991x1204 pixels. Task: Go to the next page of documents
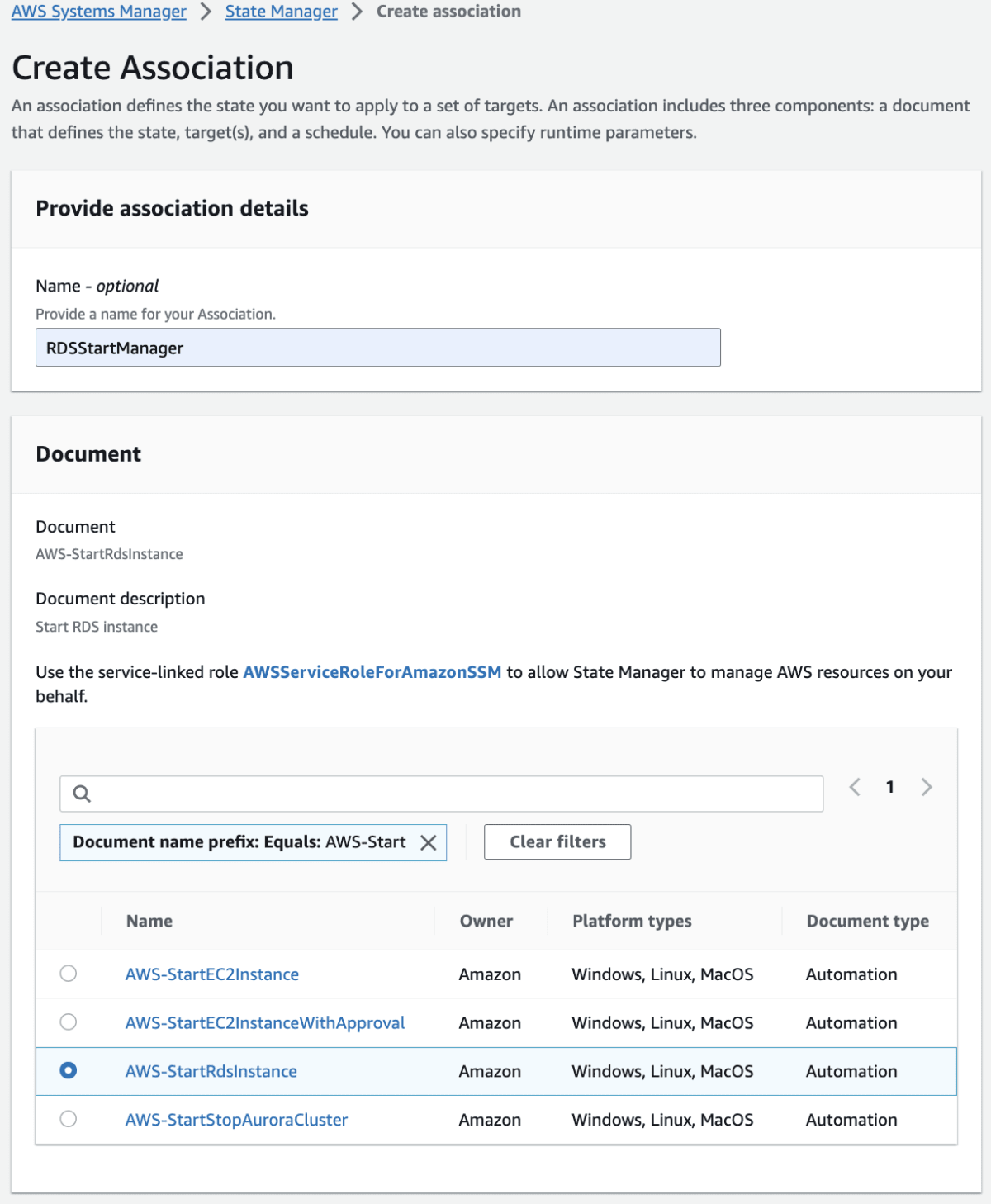(x=927, y=787)
